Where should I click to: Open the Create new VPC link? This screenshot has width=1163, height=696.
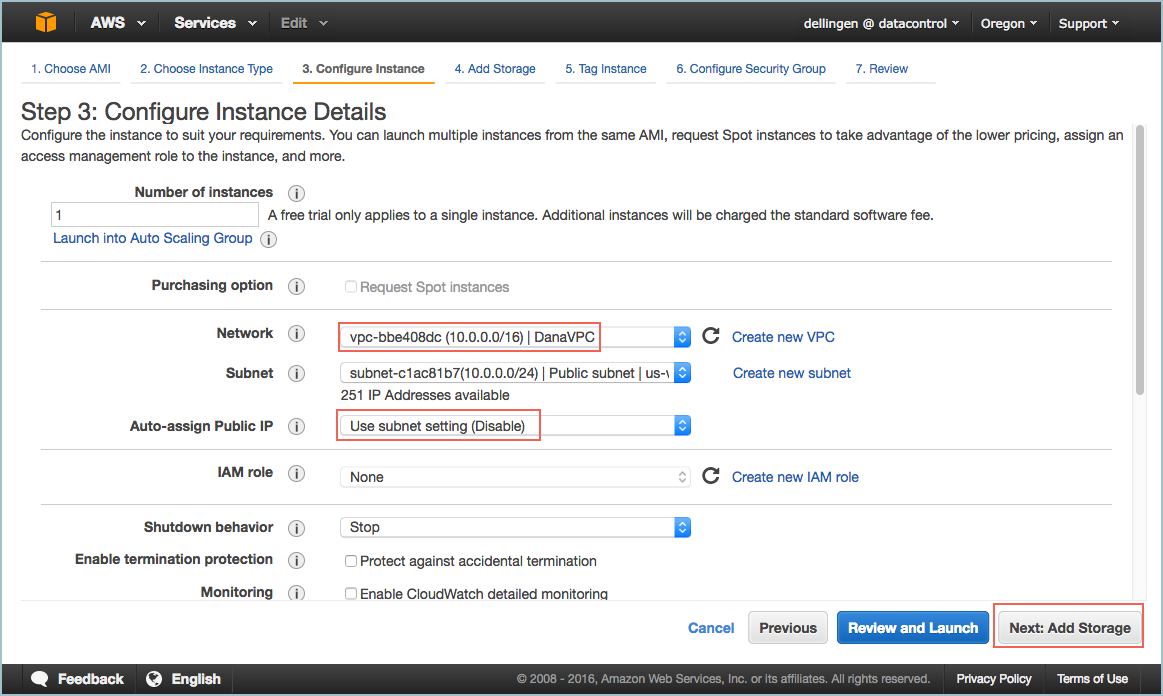pyautogui.click(x=783, y=337)
